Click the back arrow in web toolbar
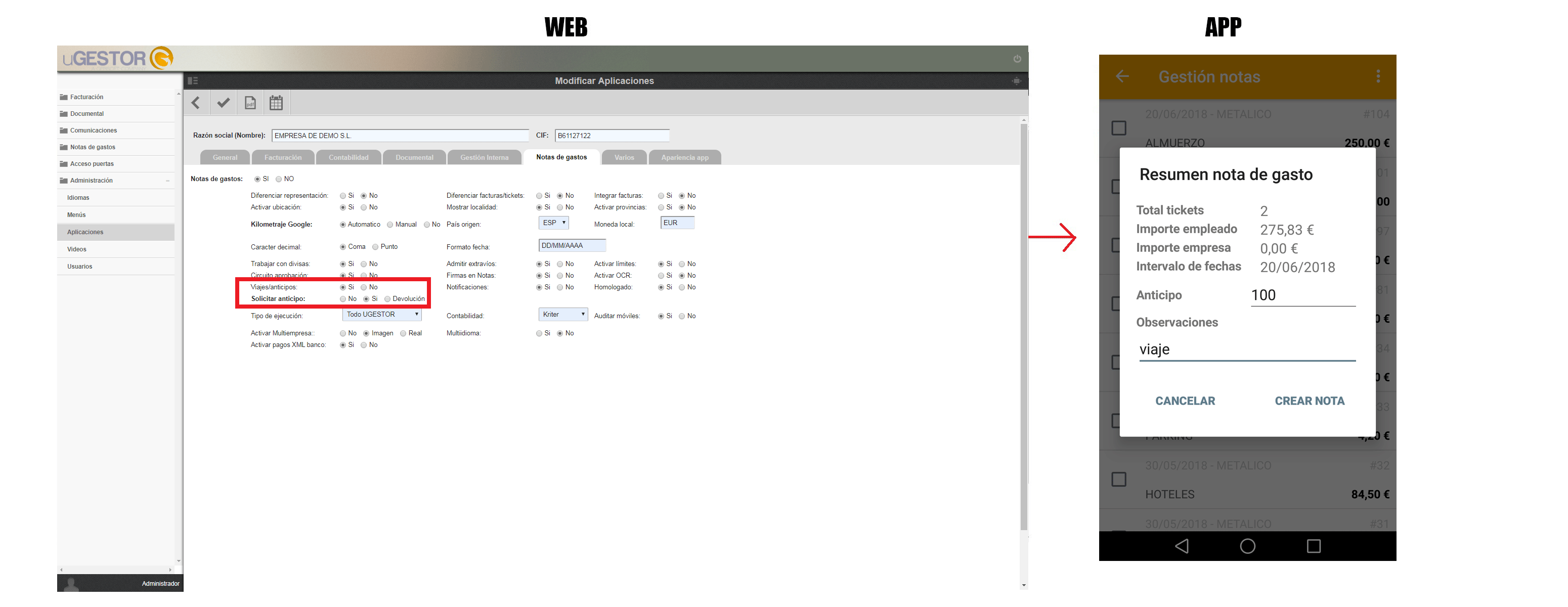Viewport: 1568px width, 607px height. tap(196, 103)
